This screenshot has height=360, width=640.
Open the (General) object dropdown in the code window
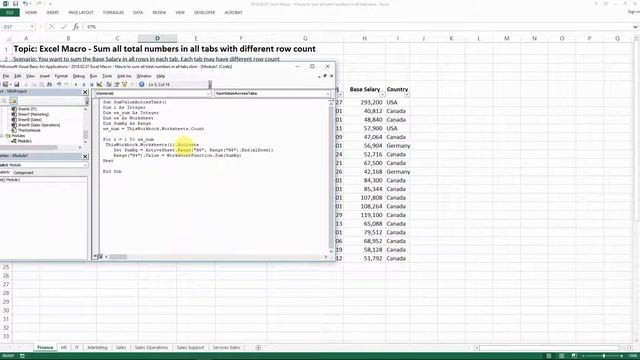tap(208, 94)
